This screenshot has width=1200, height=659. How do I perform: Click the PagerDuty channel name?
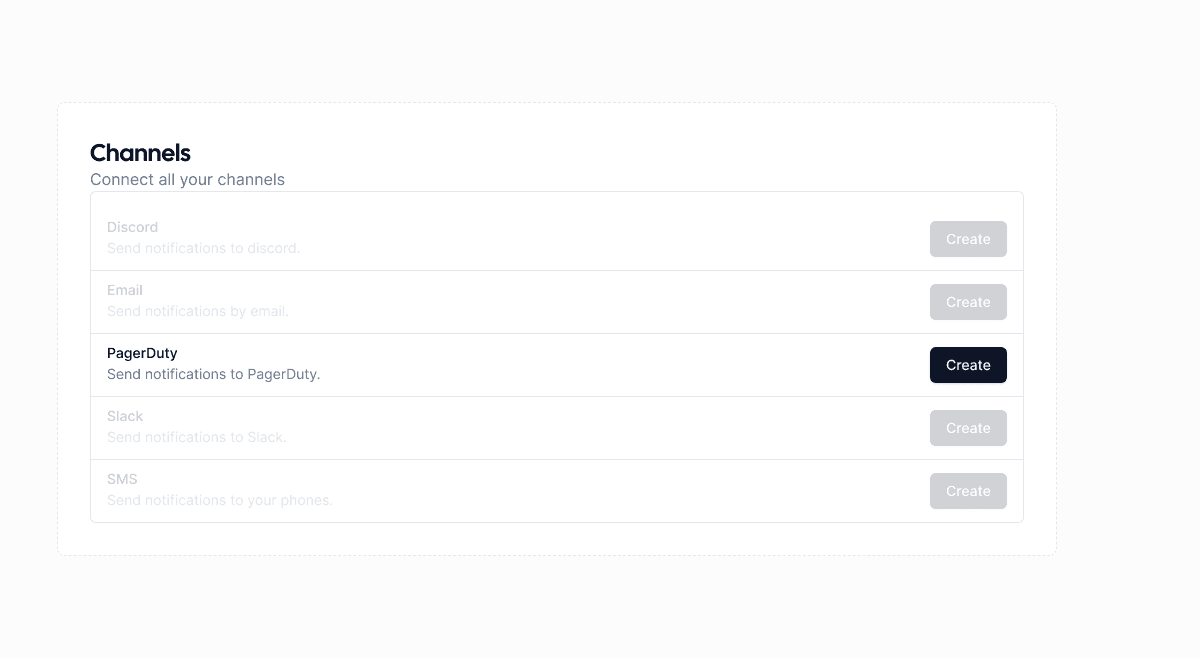click(x=142, y=353)
